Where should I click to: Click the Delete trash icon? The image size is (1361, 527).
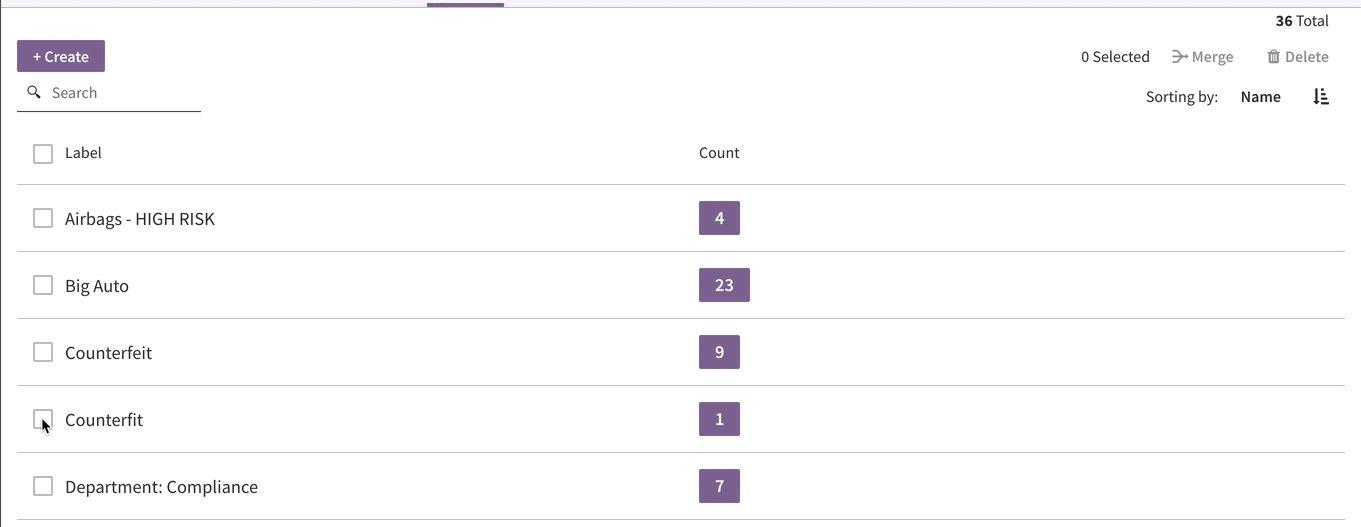1273,57
